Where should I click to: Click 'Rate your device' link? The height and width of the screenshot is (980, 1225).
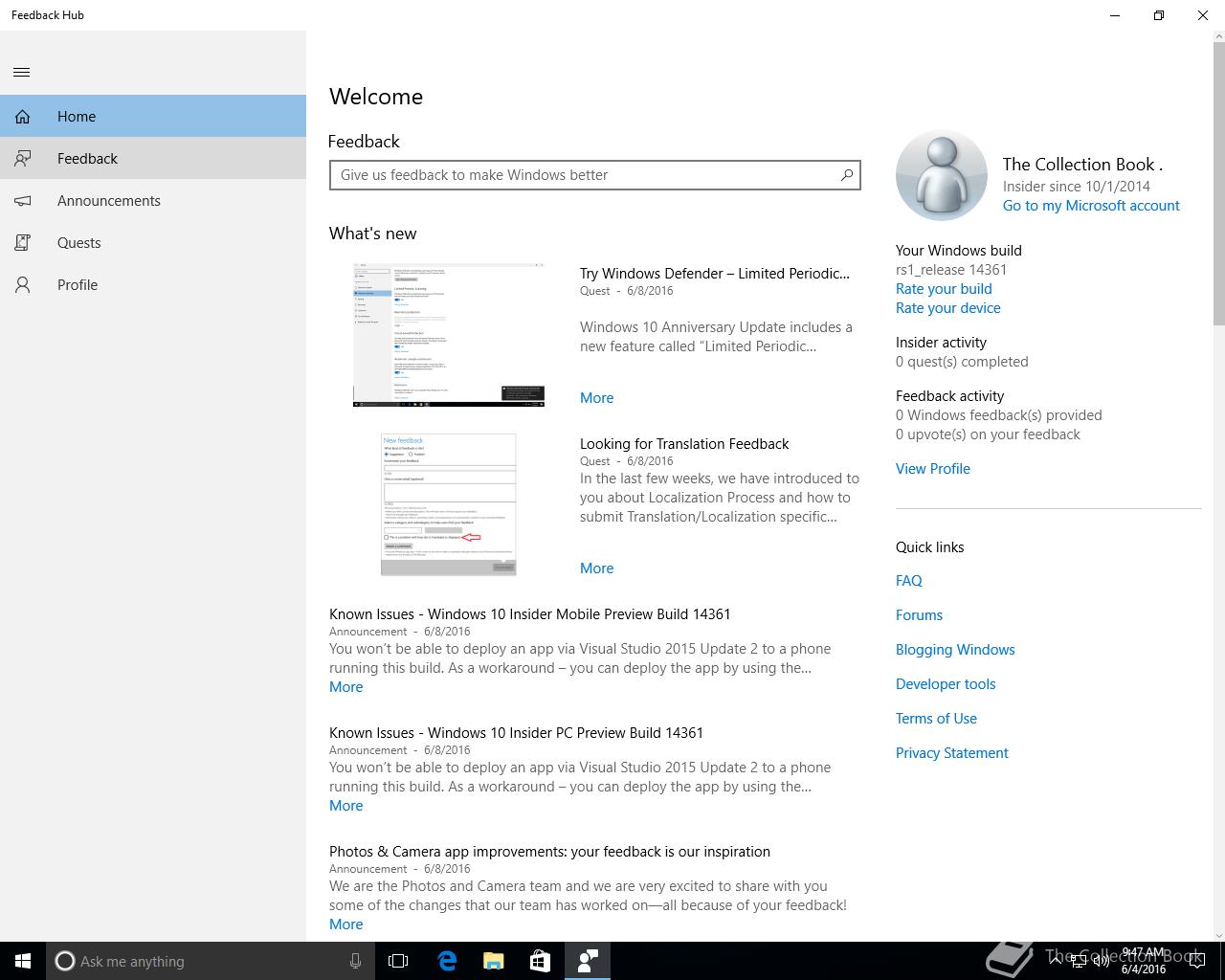click(948, 308)
